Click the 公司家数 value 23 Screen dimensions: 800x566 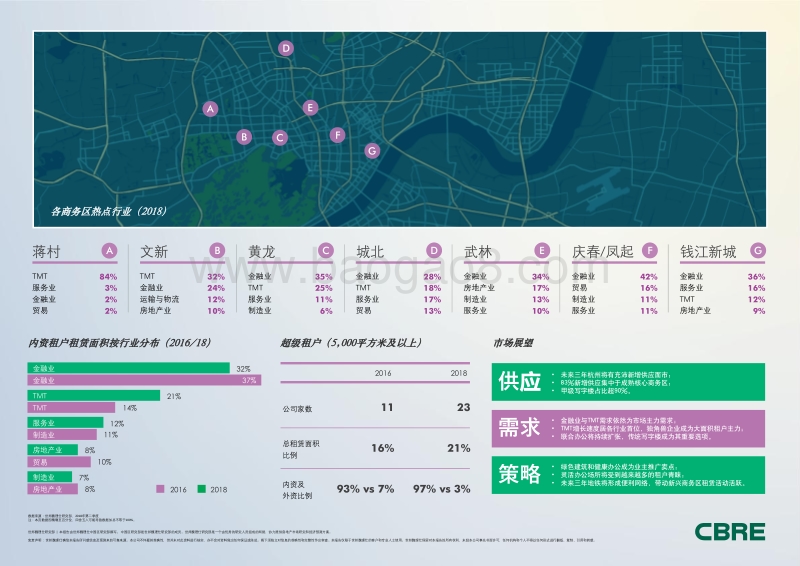[x=463, y=407]
